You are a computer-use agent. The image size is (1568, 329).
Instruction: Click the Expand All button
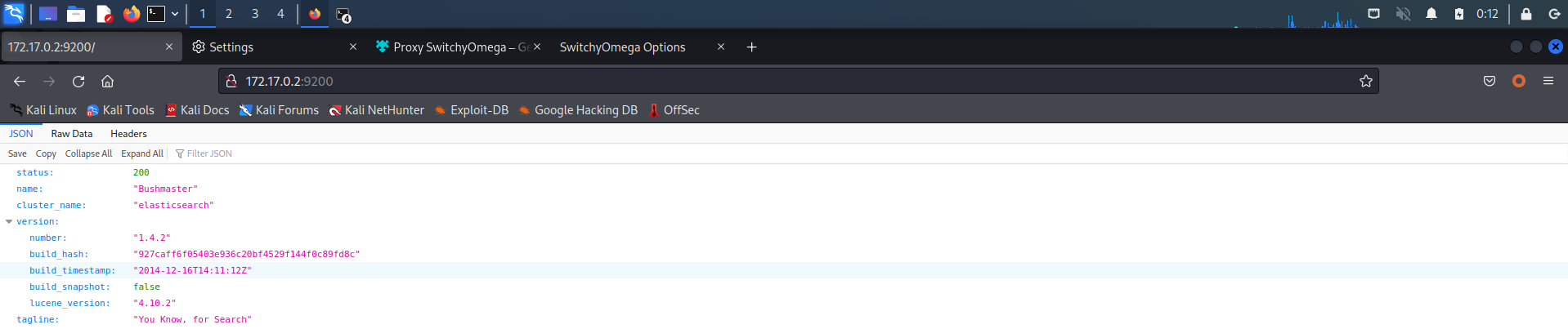point(142,153)
